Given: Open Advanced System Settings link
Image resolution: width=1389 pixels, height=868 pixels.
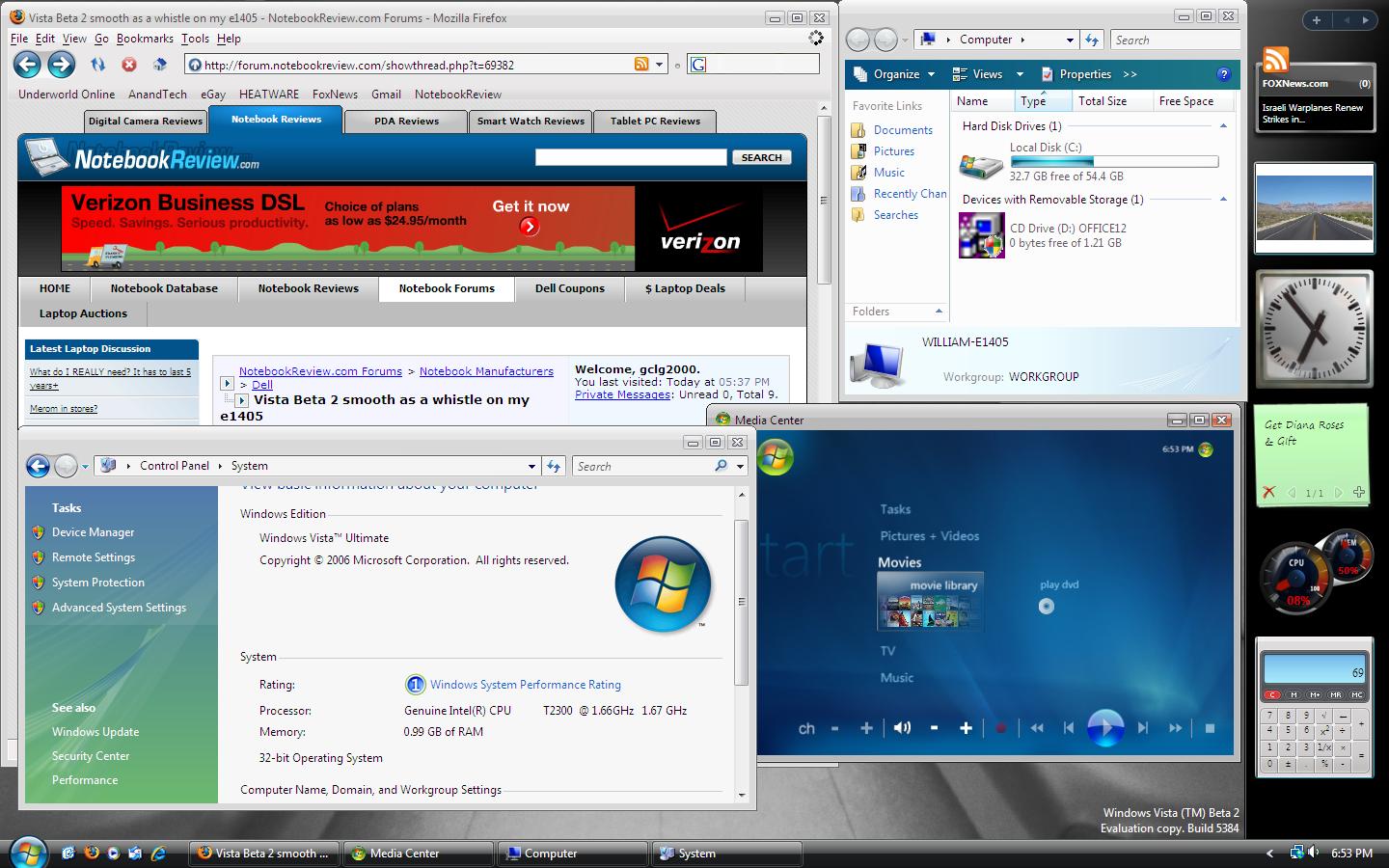Looking at the screenshot, I should tap(119, 608).
